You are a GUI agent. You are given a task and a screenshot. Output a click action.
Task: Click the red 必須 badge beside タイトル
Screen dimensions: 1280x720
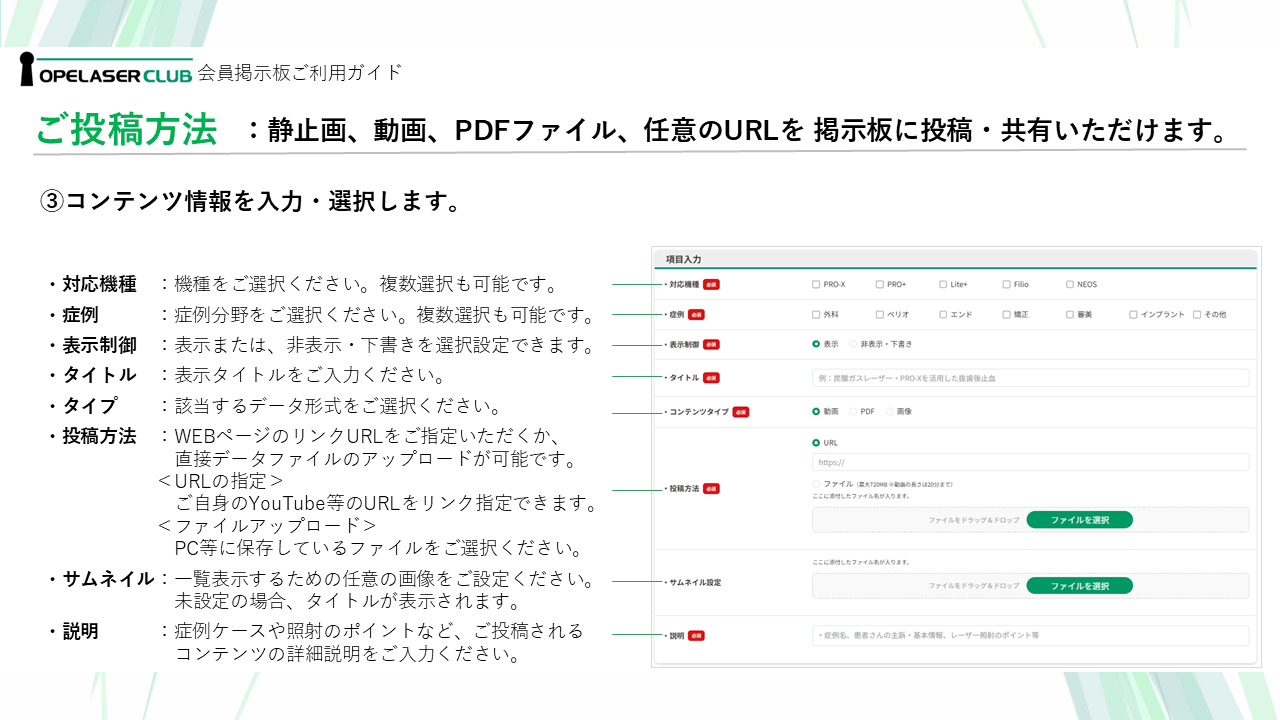click(711, 378)
